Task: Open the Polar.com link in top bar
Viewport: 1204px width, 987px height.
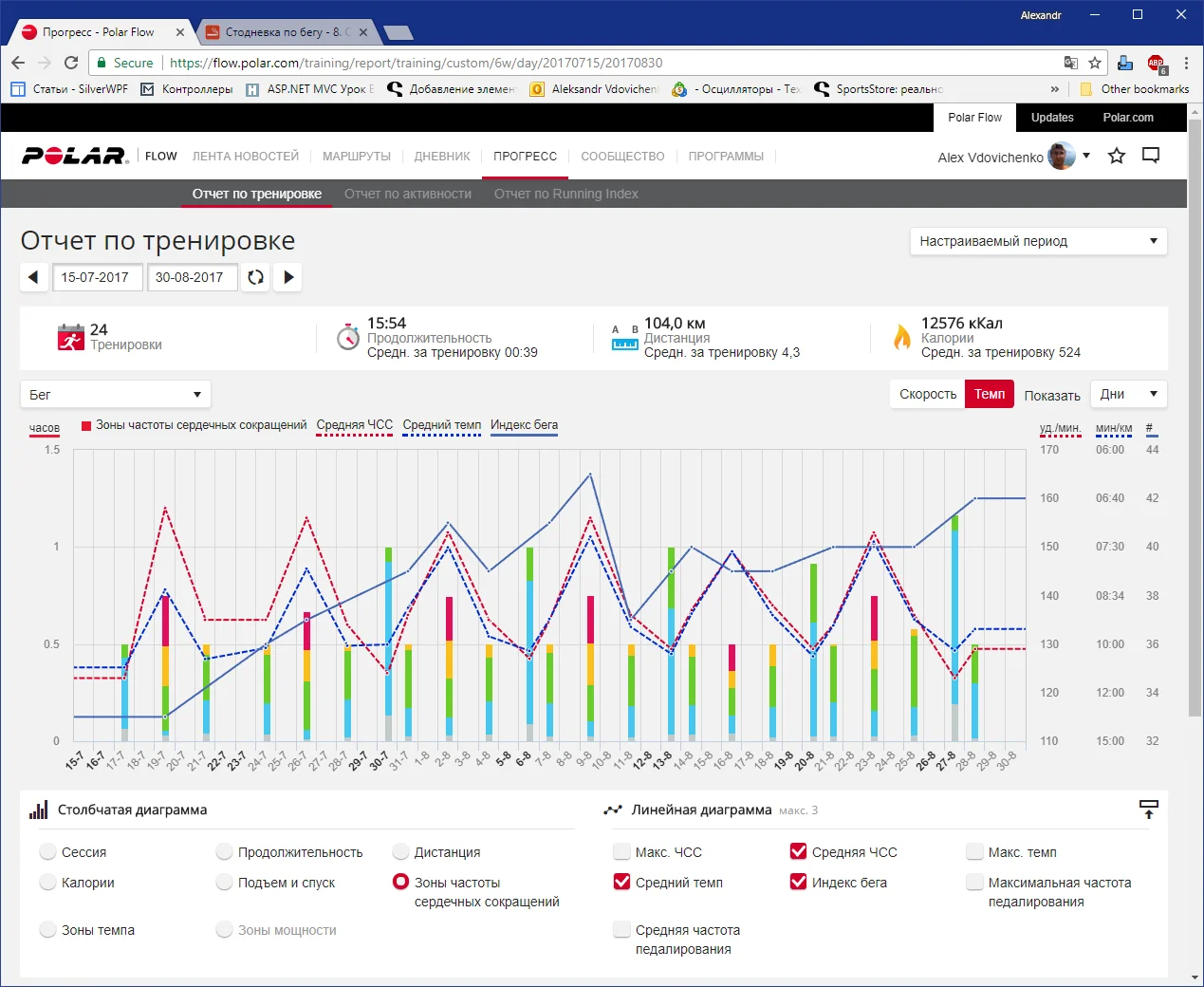Action: pyautogui.click(x=1127, y=118)
